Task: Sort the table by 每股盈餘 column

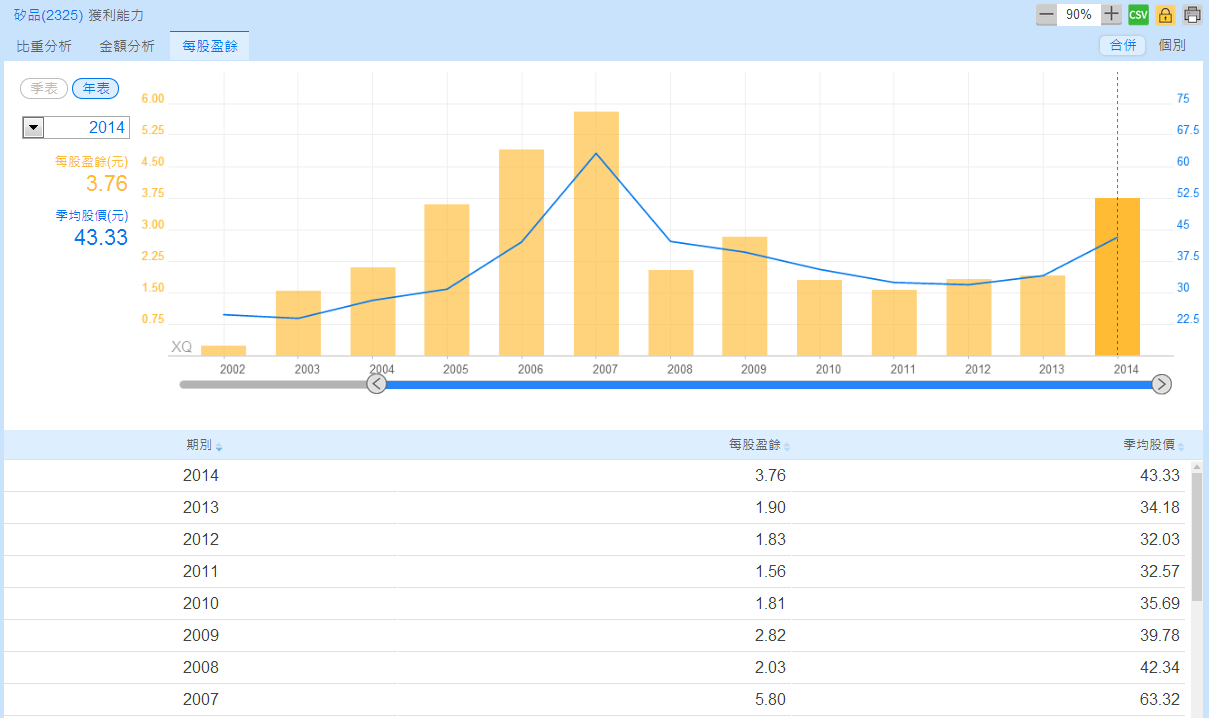Action: [x=761, y=446]
